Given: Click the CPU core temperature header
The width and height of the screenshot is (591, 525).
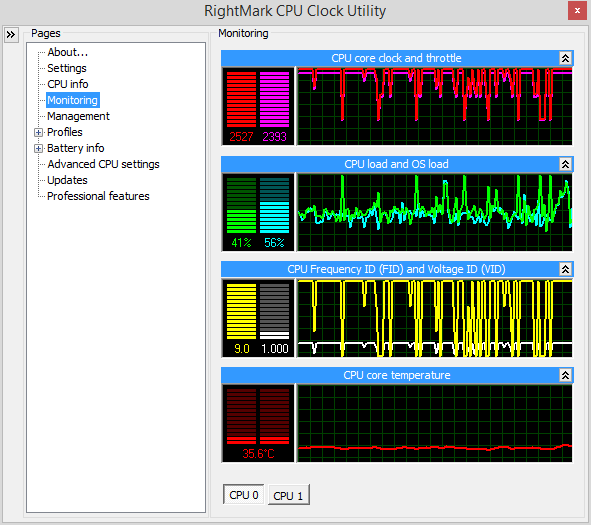Looking at the screenshot, I should click(397, 375).
